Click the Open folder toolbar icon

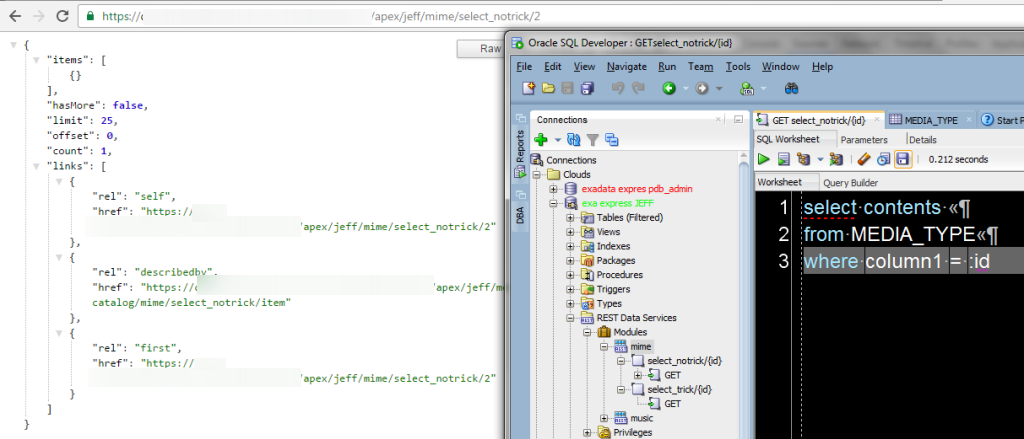pyautogui.click(x=549, y=88)
